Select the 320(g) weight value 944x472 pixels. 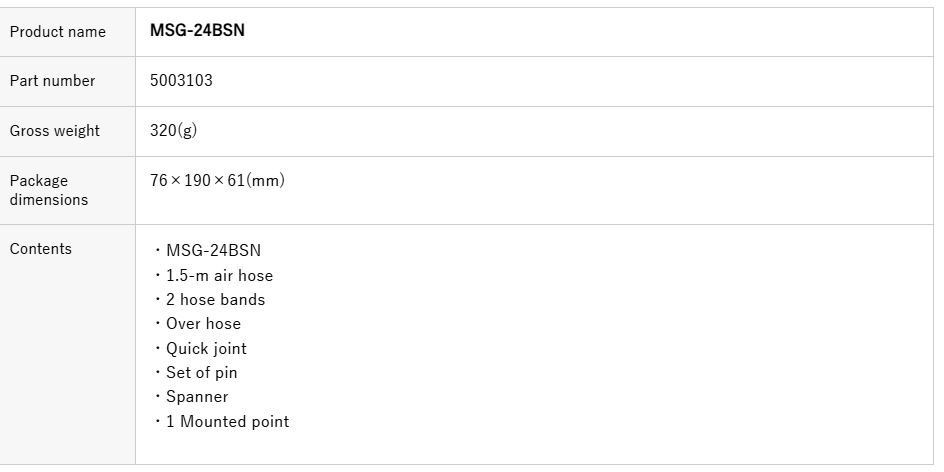[173, 131]
